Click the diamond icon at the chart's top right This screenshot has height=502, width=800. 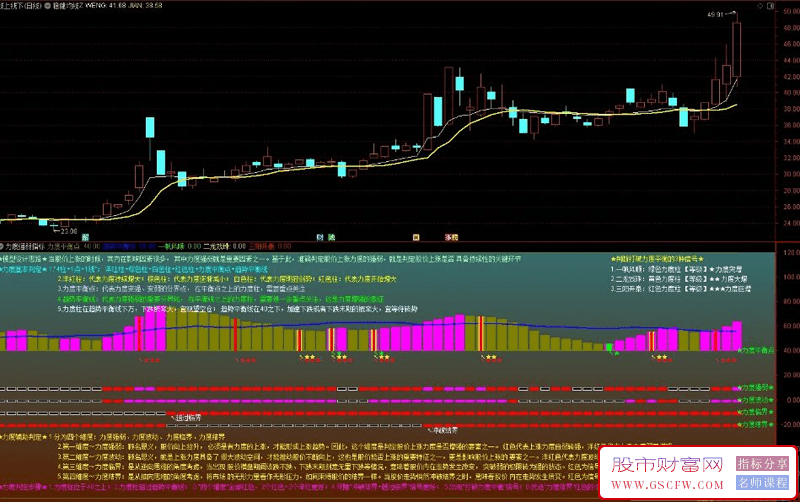click(761, 6)
